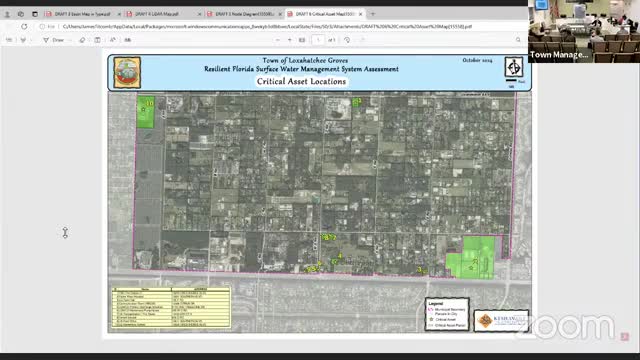Open the PDF table of contents

pyautogui.click(x=9, y=40)
